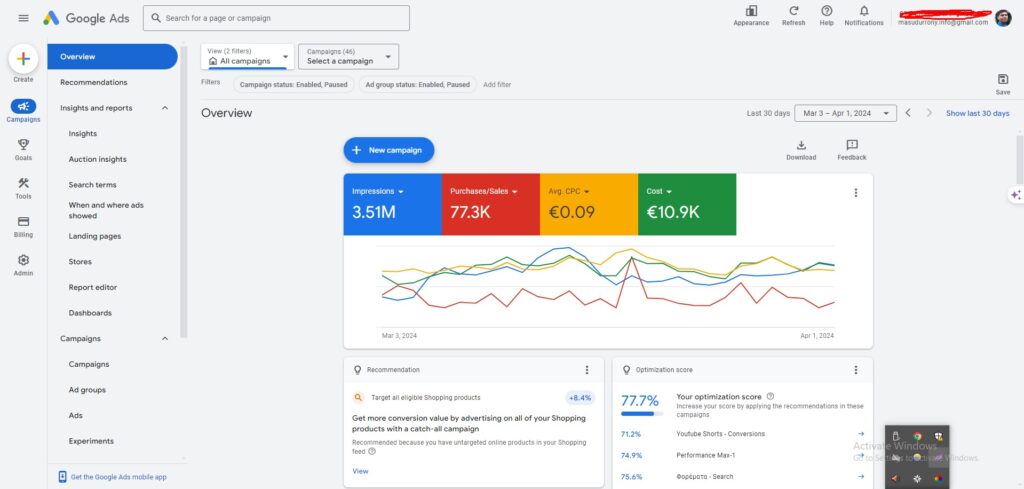This screenshot has height=489, width=1024.
Task: Click the New campaign button
Action: (388, 150)
